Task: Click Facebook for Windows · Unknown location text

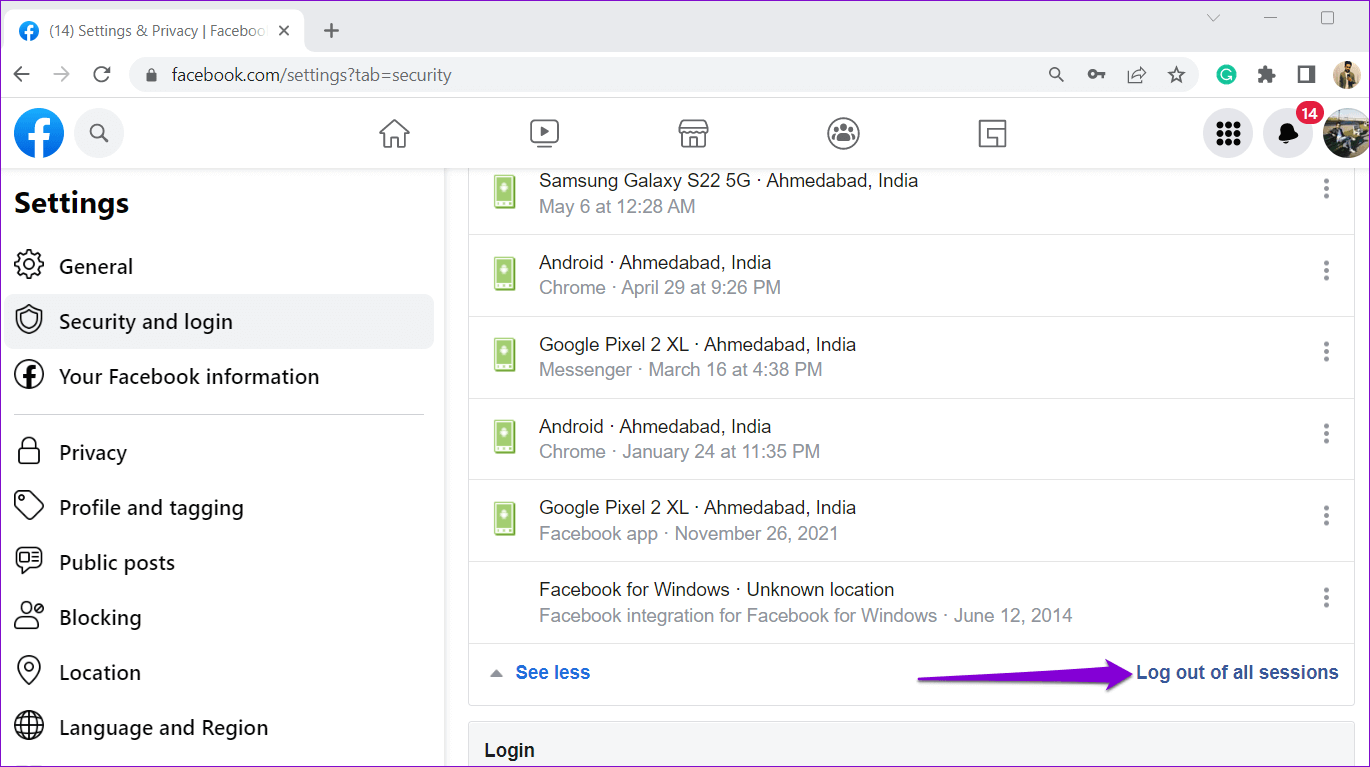Action: pos(717,590)
